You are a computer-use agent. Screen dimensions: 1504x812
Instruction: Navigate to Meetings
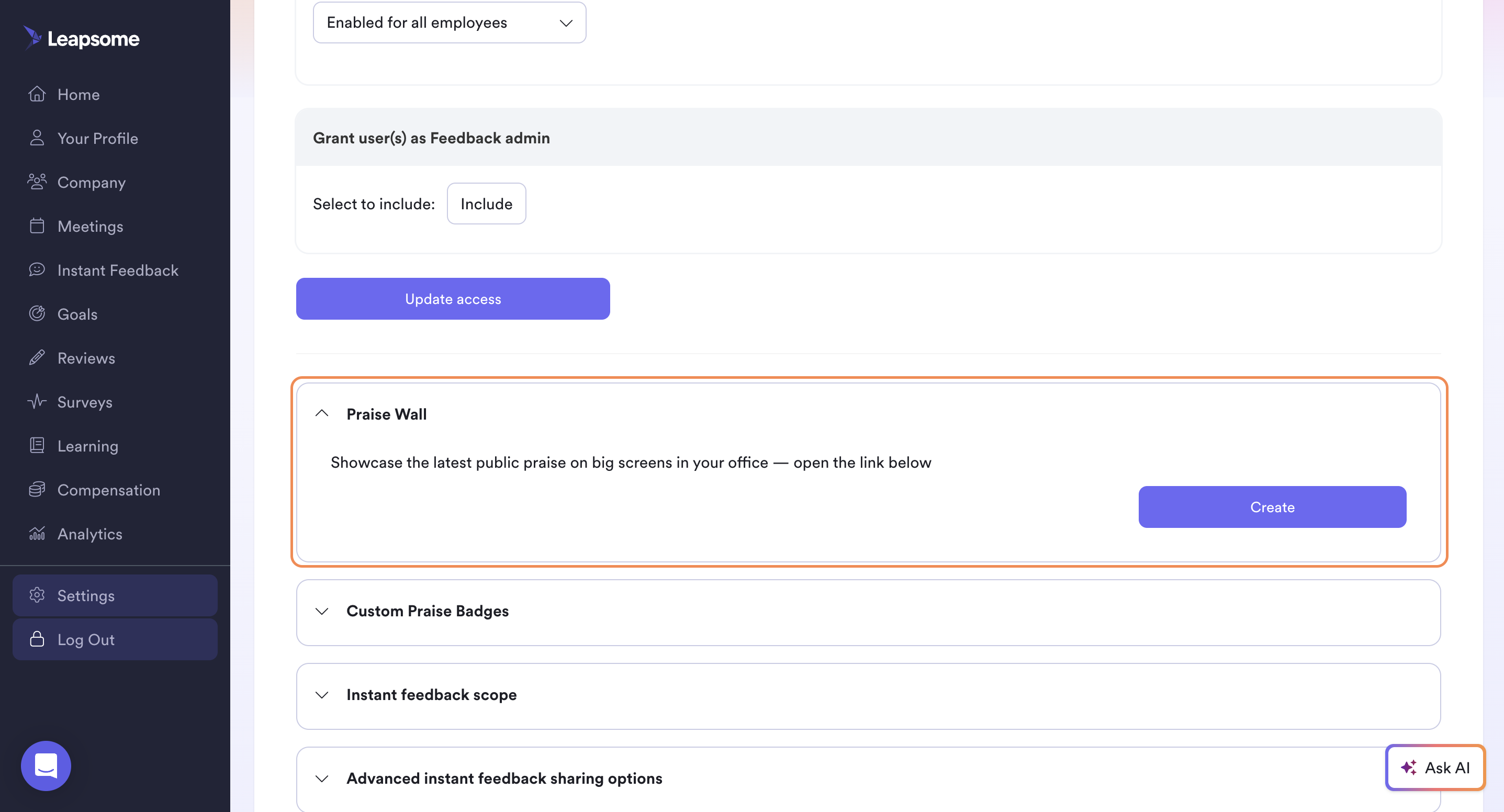click(x=115, y=226)
